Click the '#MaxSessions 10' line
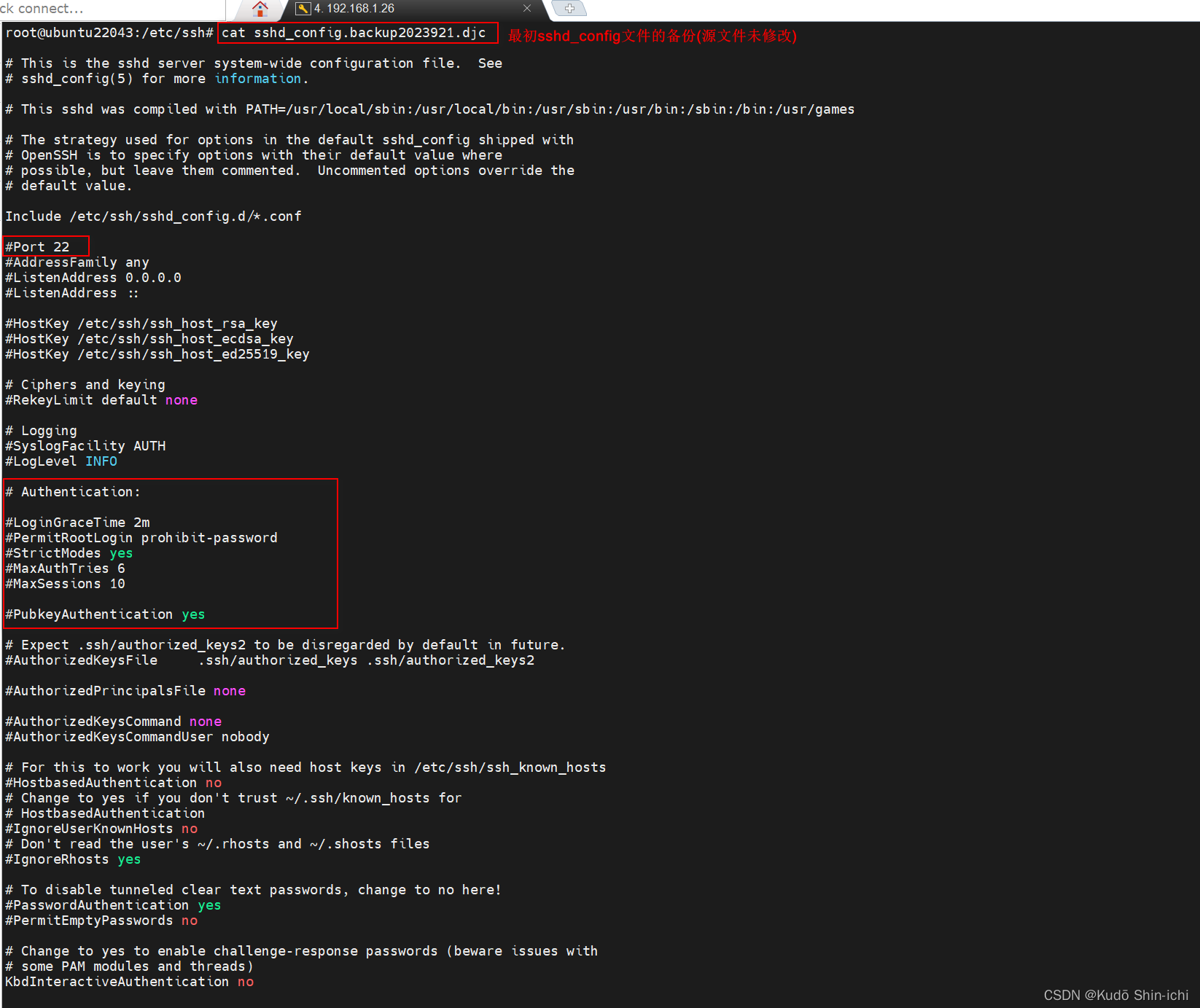Image resolution: width=1200 pixels, height=1008 pixels. click(65, 584)
